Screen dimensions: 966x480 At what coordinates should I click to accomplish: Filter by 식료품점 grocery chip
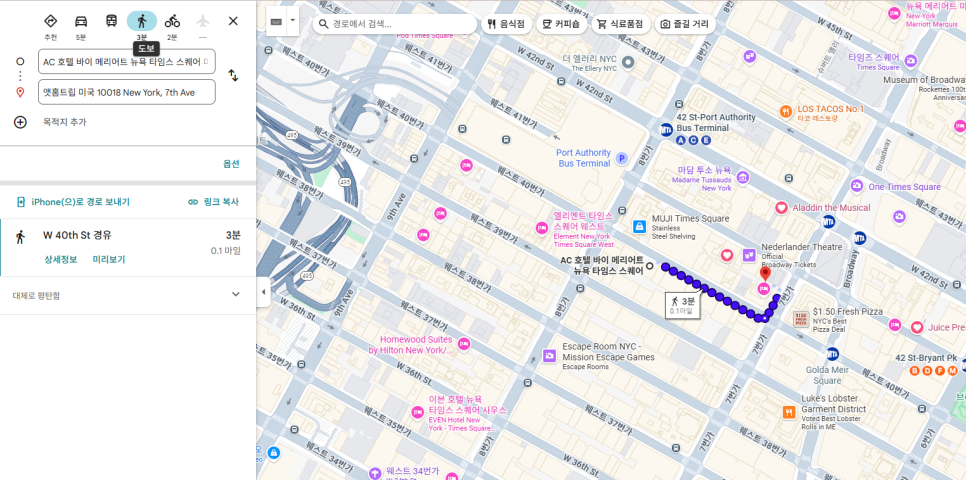click(620, 24)
